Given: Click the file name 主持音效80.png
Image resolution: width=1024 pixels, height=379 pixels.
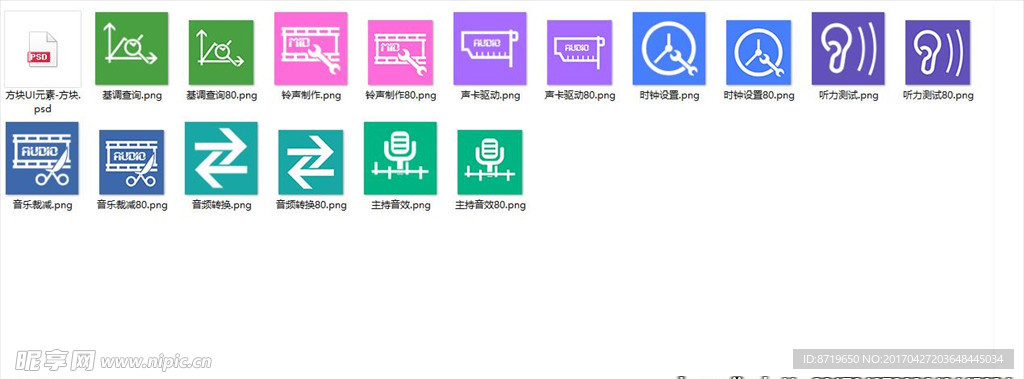Looking at the screenshot, I should (489, 205).
